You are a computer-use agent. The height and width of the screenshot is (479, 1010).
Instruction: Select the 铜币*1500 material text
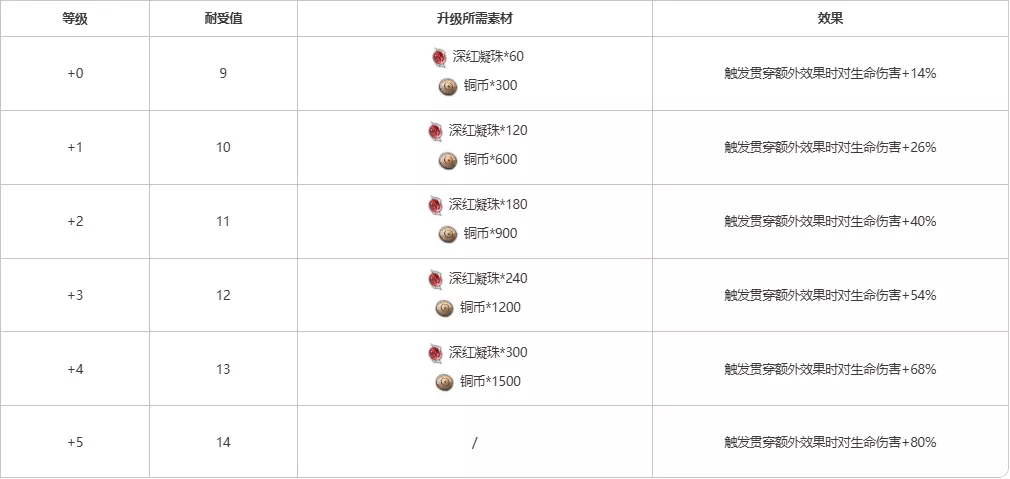(490, 382)
